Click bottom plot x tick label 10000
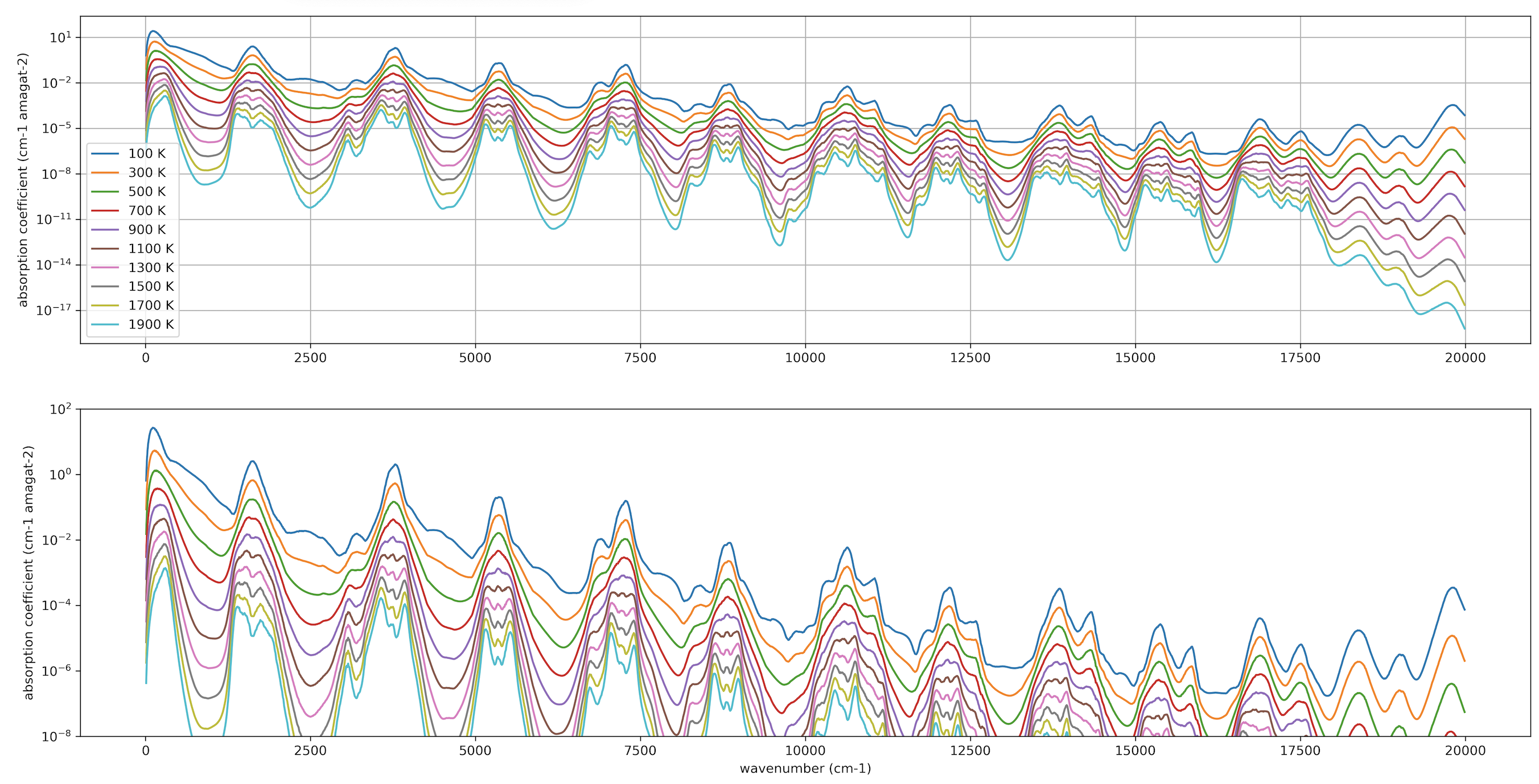Viewport: 1539px width, 784px height. click(x=805, y=751)
